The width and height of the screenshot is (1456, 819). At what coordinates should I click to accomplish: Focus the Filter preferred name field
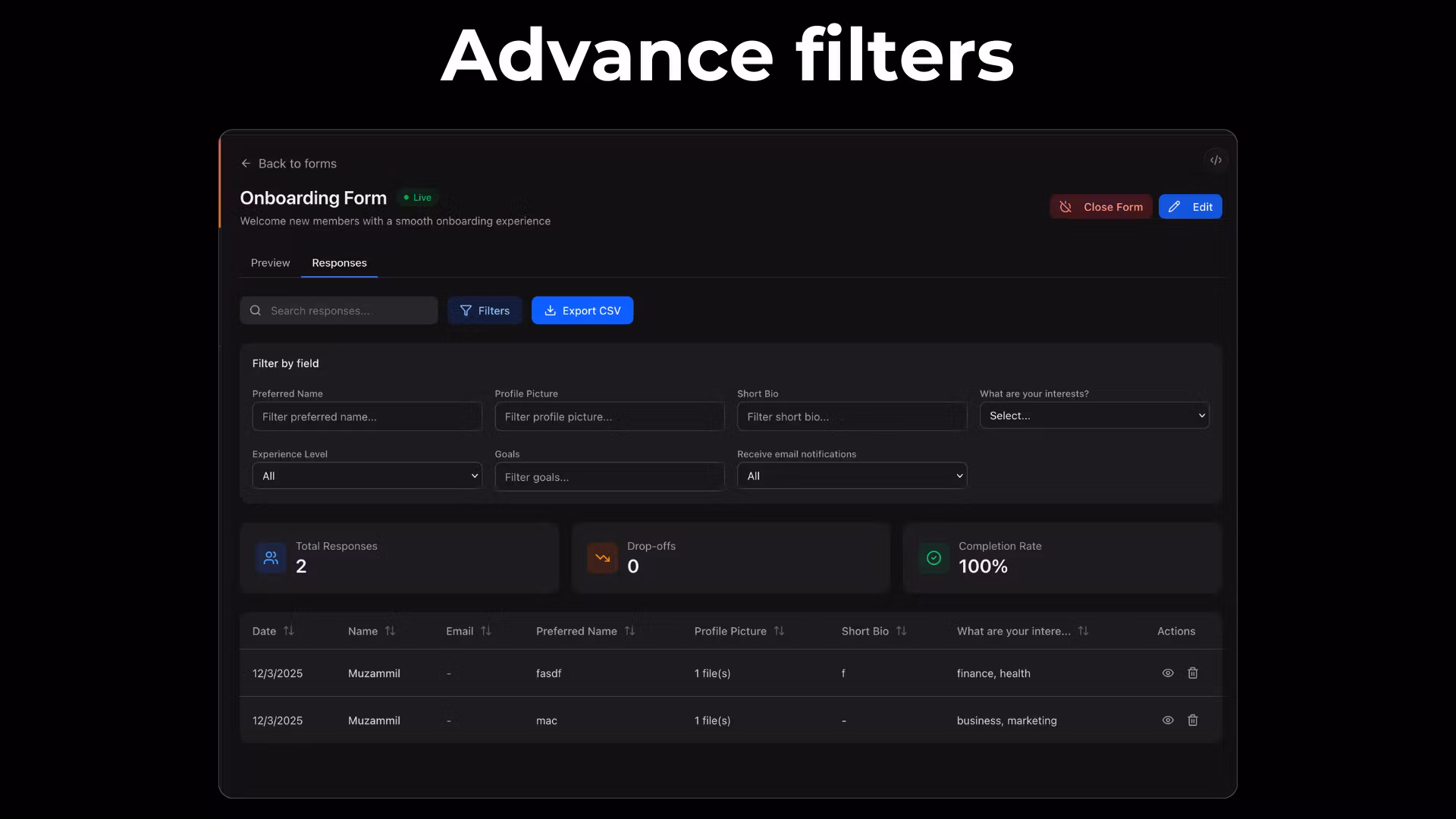[x=367, y=416]
